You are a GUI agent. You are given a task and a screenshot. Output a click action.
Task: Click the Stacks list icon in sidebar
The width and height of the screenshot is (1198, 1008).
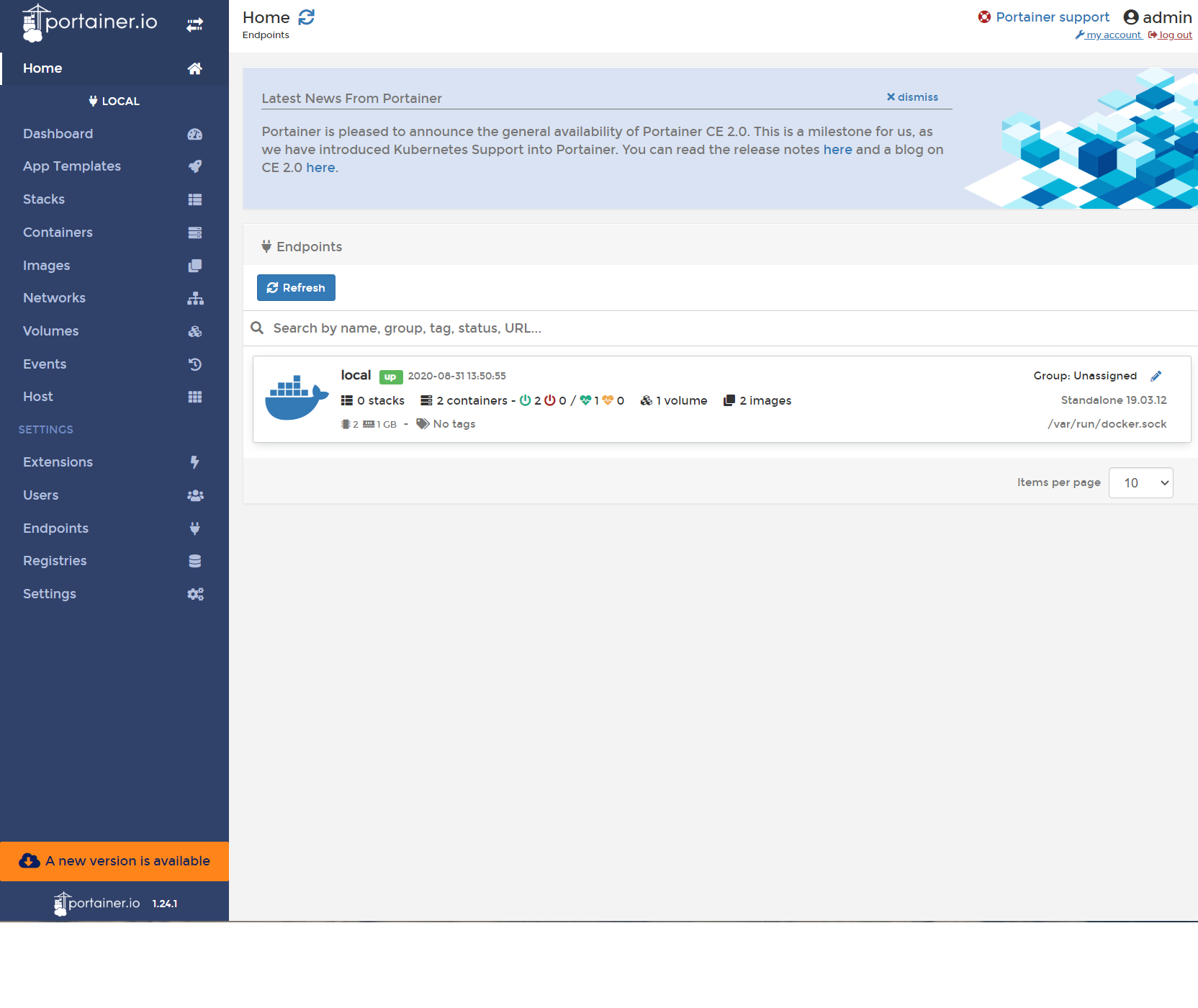click(x=194, y=199)
